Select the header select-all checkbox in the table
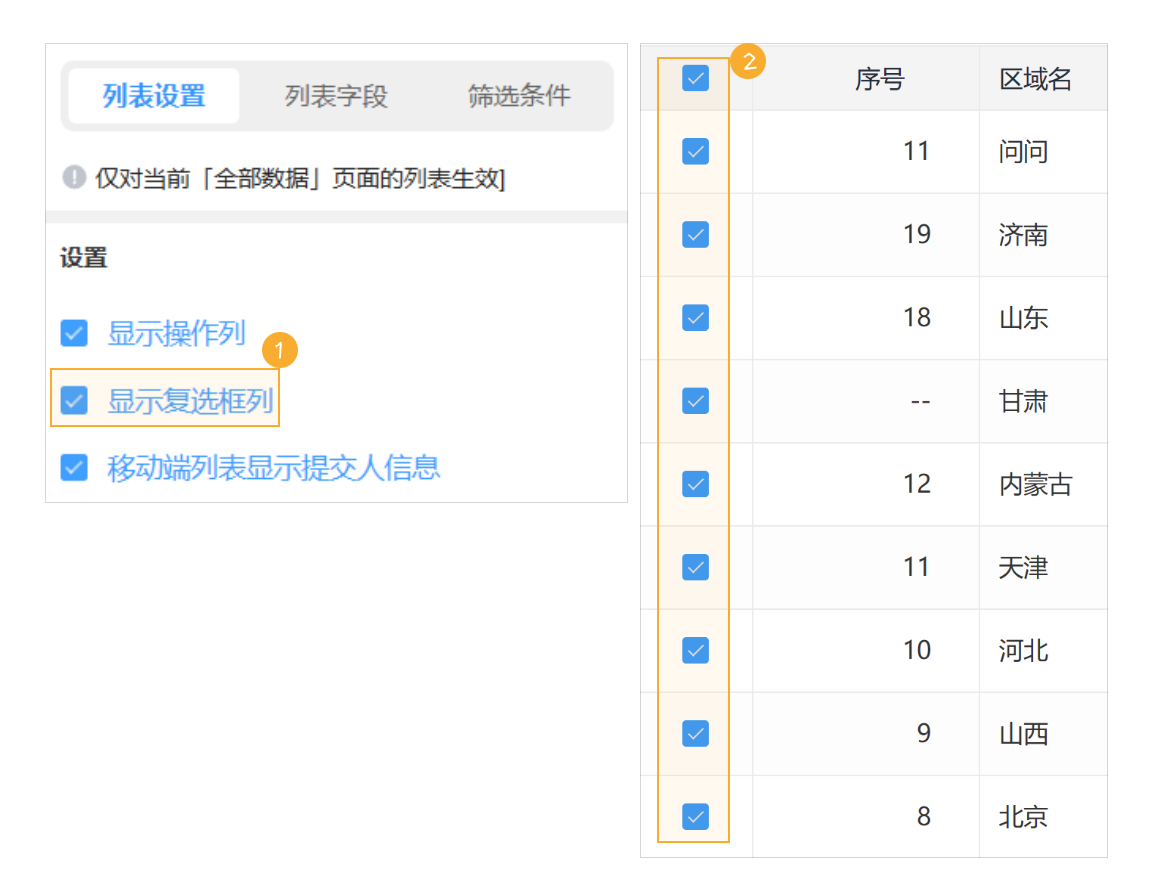 (695, 76)
